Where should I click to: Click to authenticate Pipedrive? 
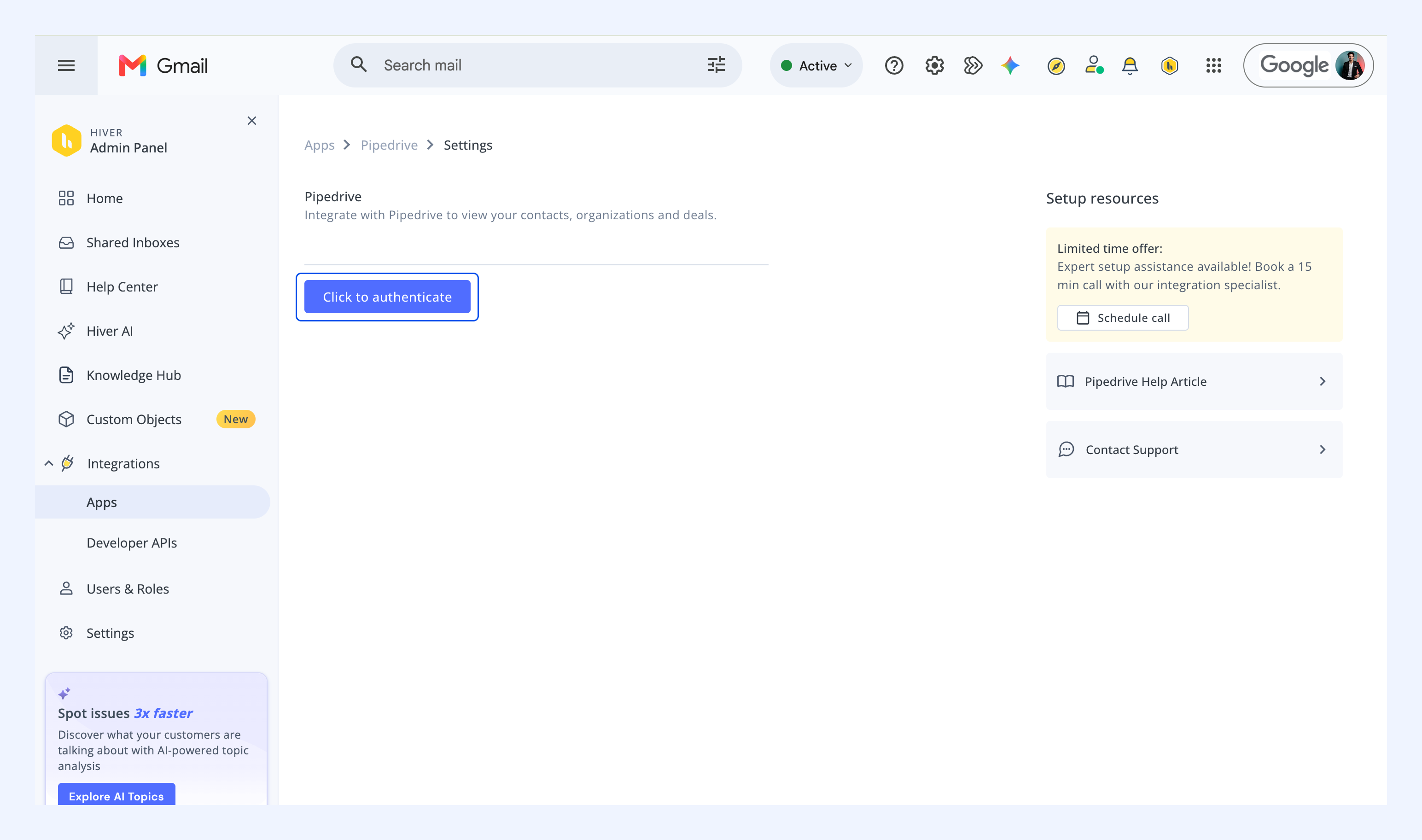(387, 297)
